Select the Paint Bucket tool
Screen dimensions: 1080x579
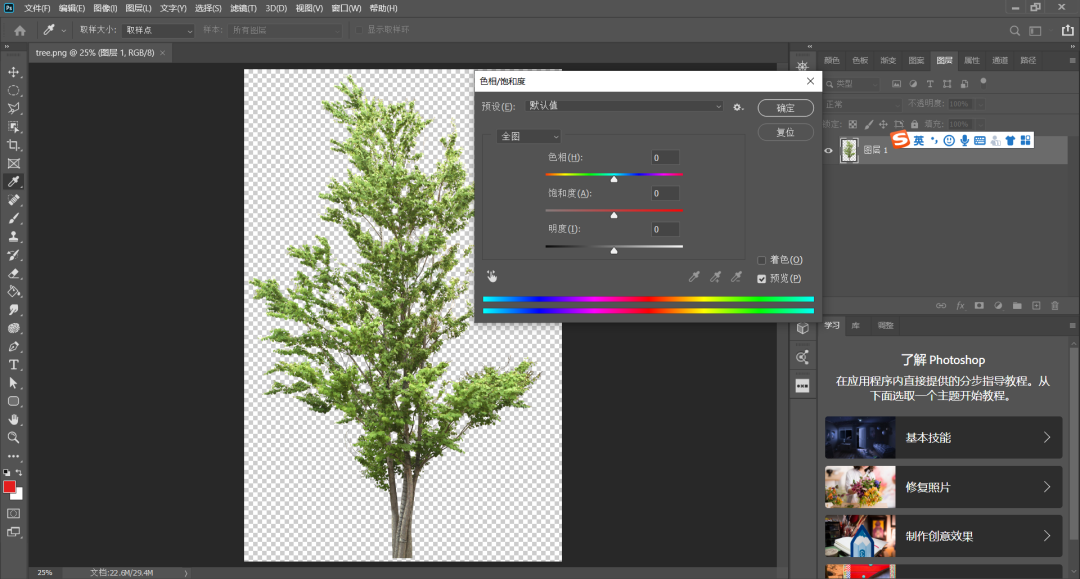(x=13, y=291)
